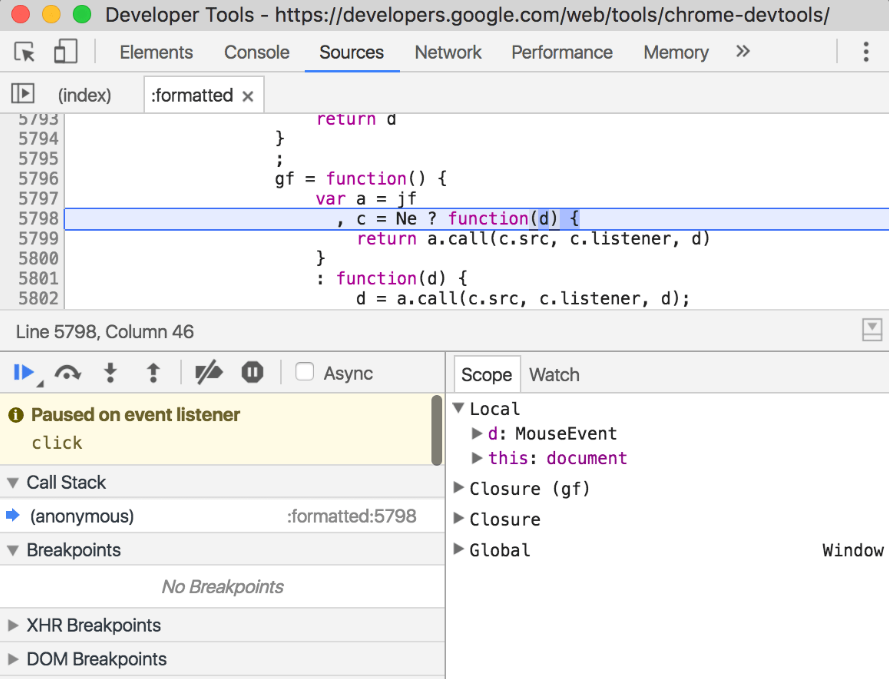This screenshot has height=679, width=889.
Task: Toggle pause on exceptions icon
Action: point(252,373)
